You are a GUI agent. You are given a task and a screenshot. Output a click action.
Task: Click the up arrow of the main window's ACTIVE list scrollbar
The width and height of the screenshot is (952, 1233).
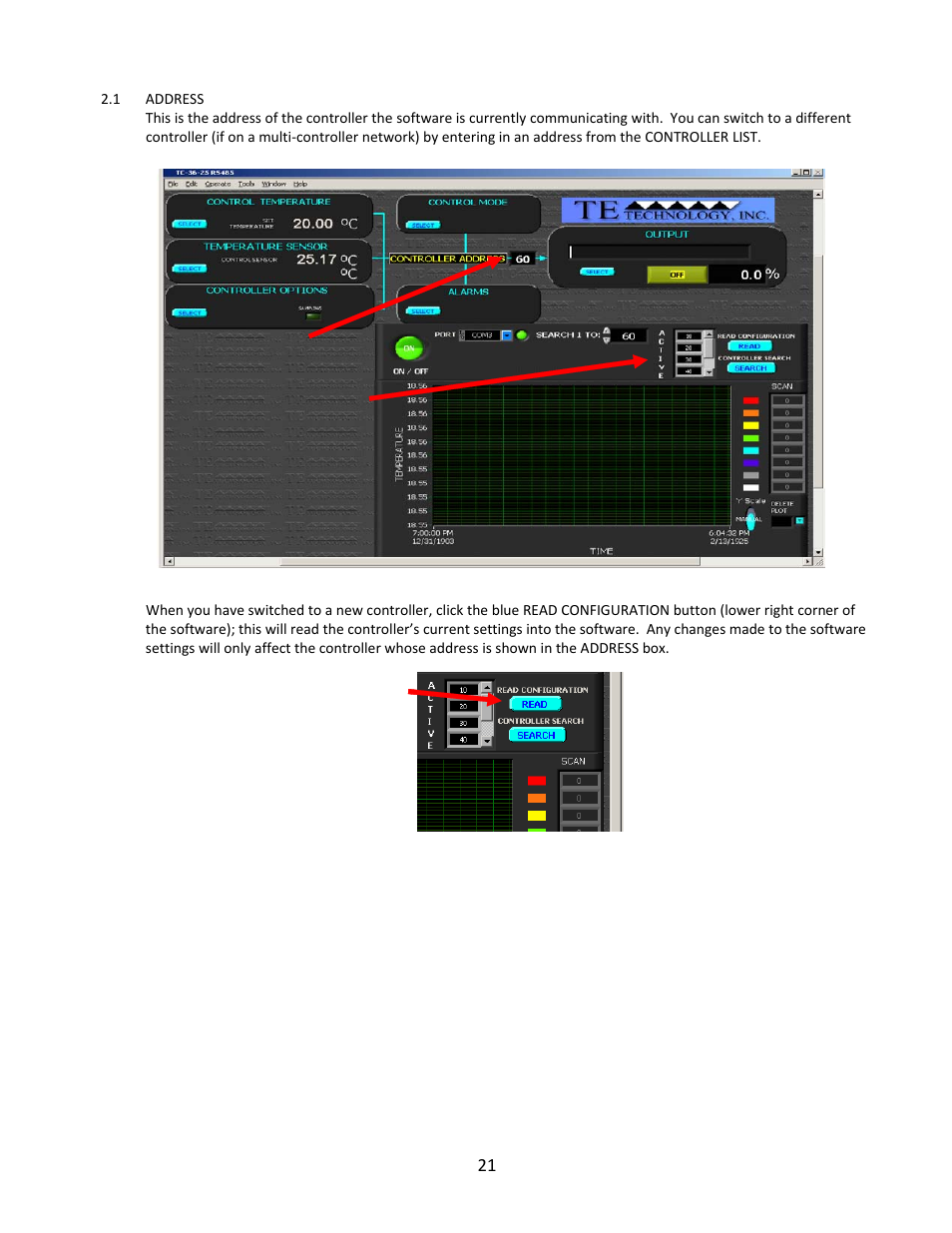(x=709, y=334)
